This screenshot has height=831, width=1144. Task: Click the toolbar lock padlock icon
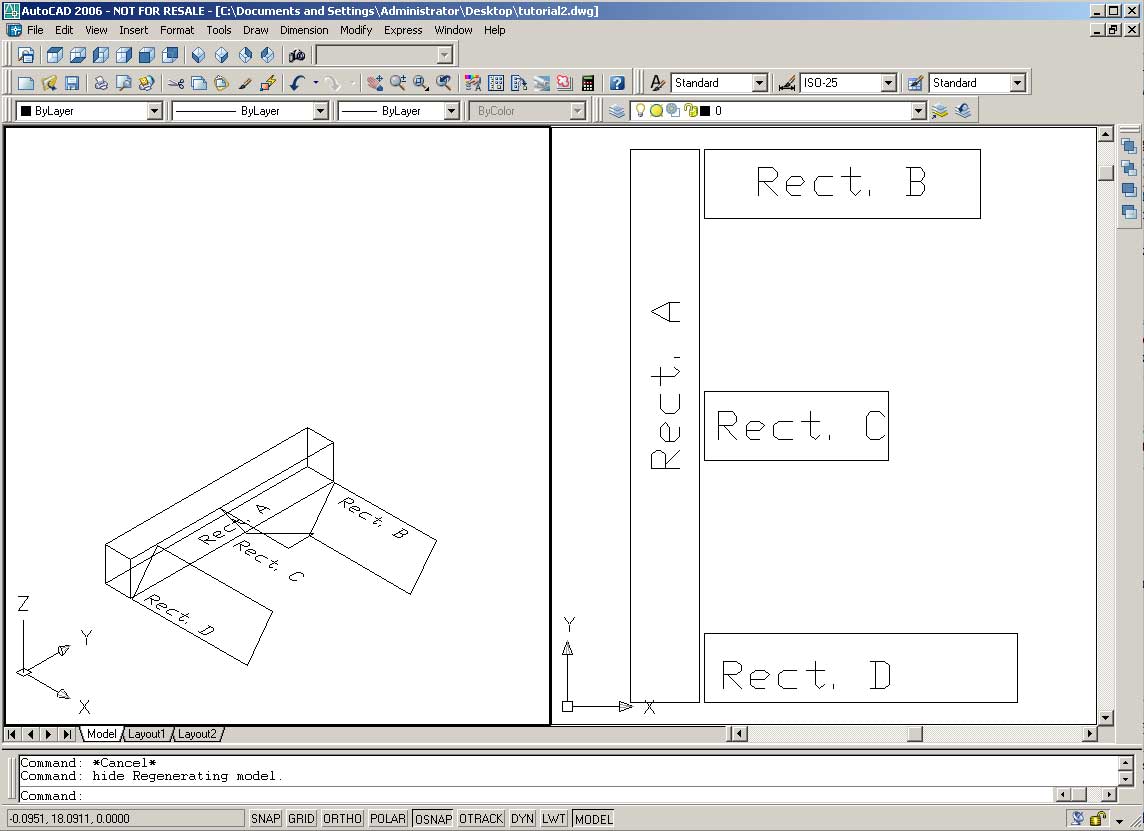coord(1098,819)
